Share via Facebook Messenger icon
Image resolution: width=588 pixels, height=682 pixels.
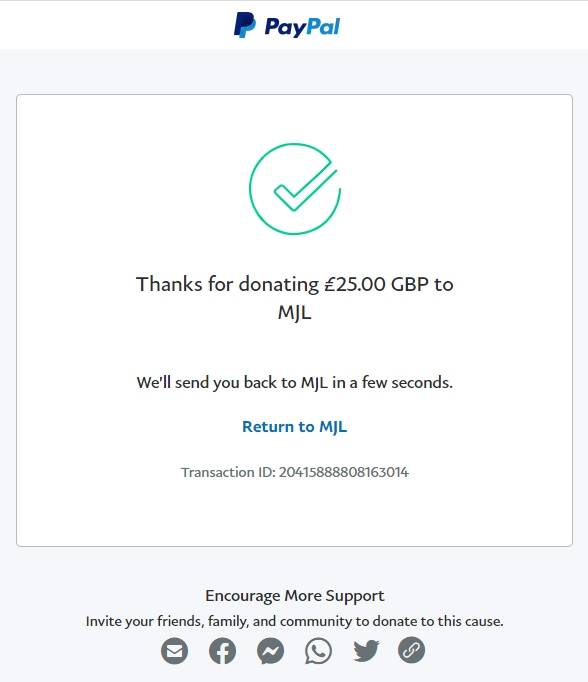click(270, 651)
